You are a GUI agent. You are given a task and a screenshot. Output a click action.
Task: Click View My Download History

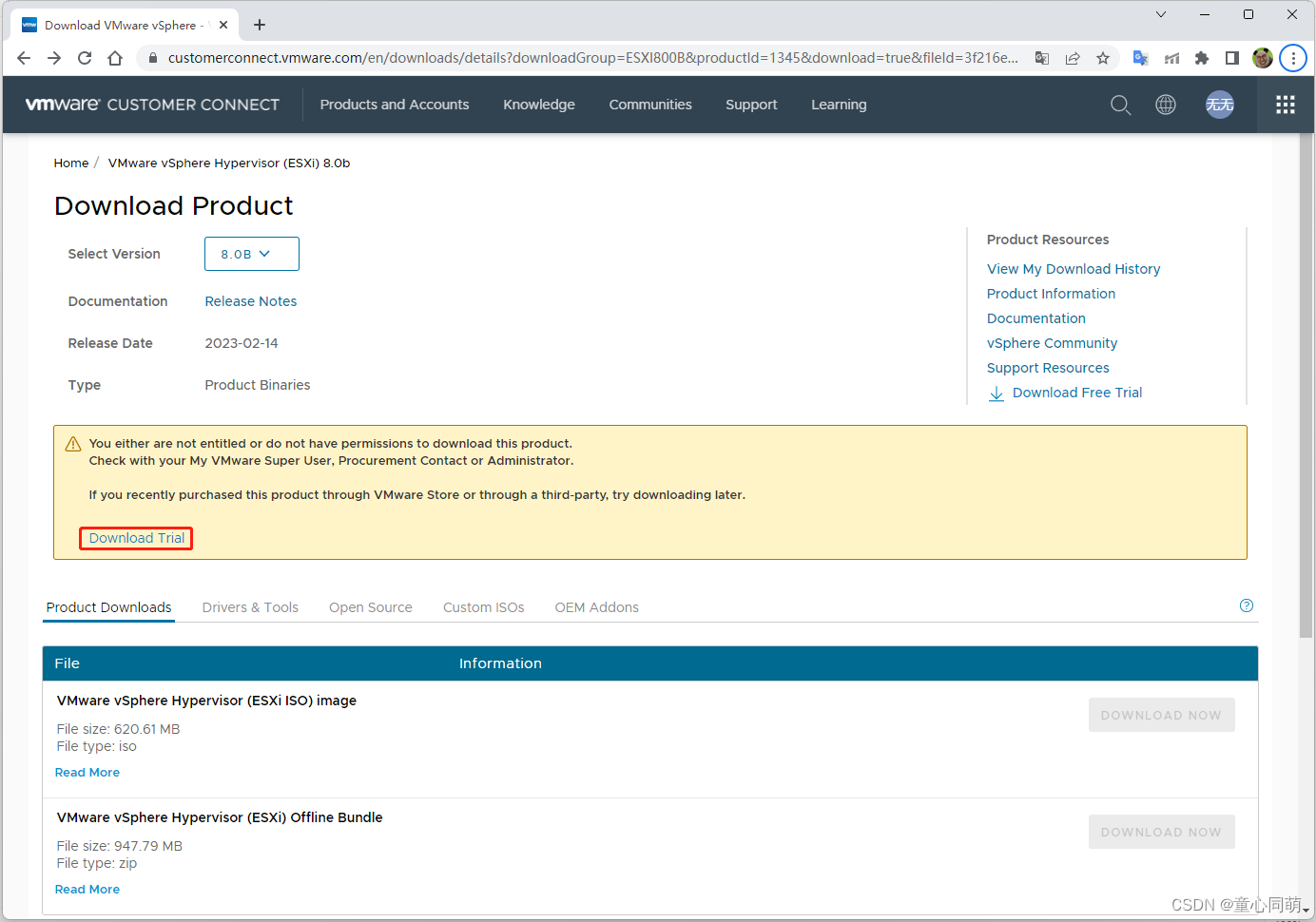1074,269
